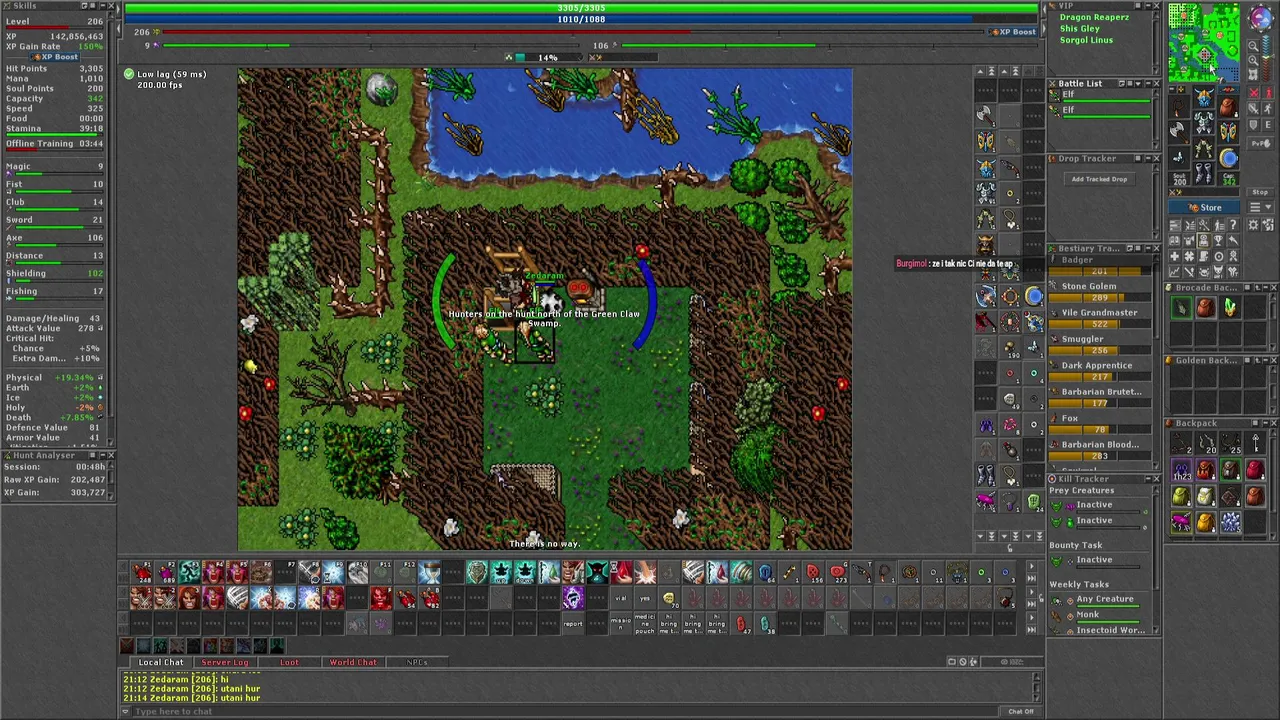Minimize the Brocade Backpack container
1280x720 pixels.
[x=1266, y=287]
